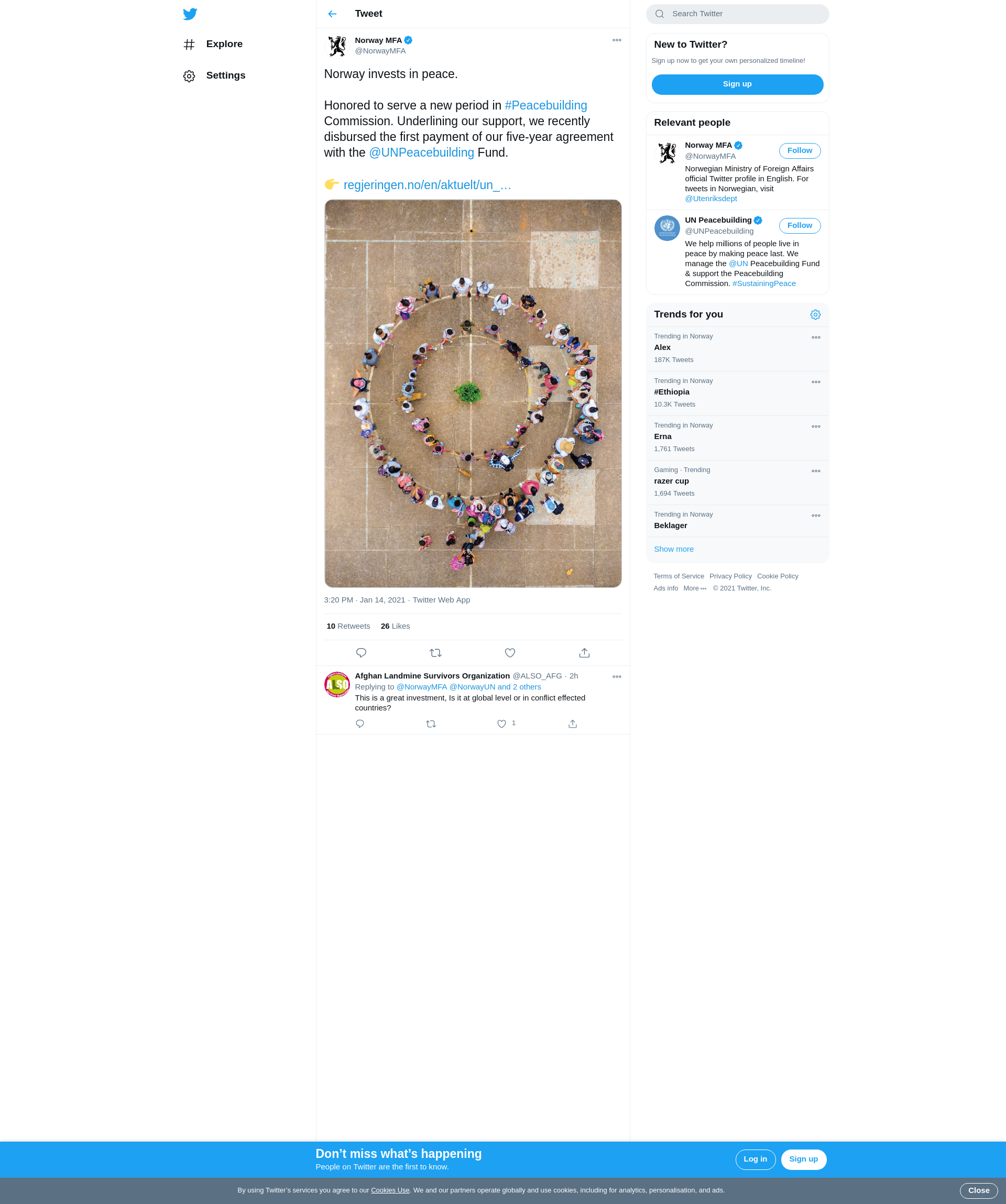Screen dimensions: 1006x1204
Task: Open the aerial circle photo
Action: (x=473, y=393)
